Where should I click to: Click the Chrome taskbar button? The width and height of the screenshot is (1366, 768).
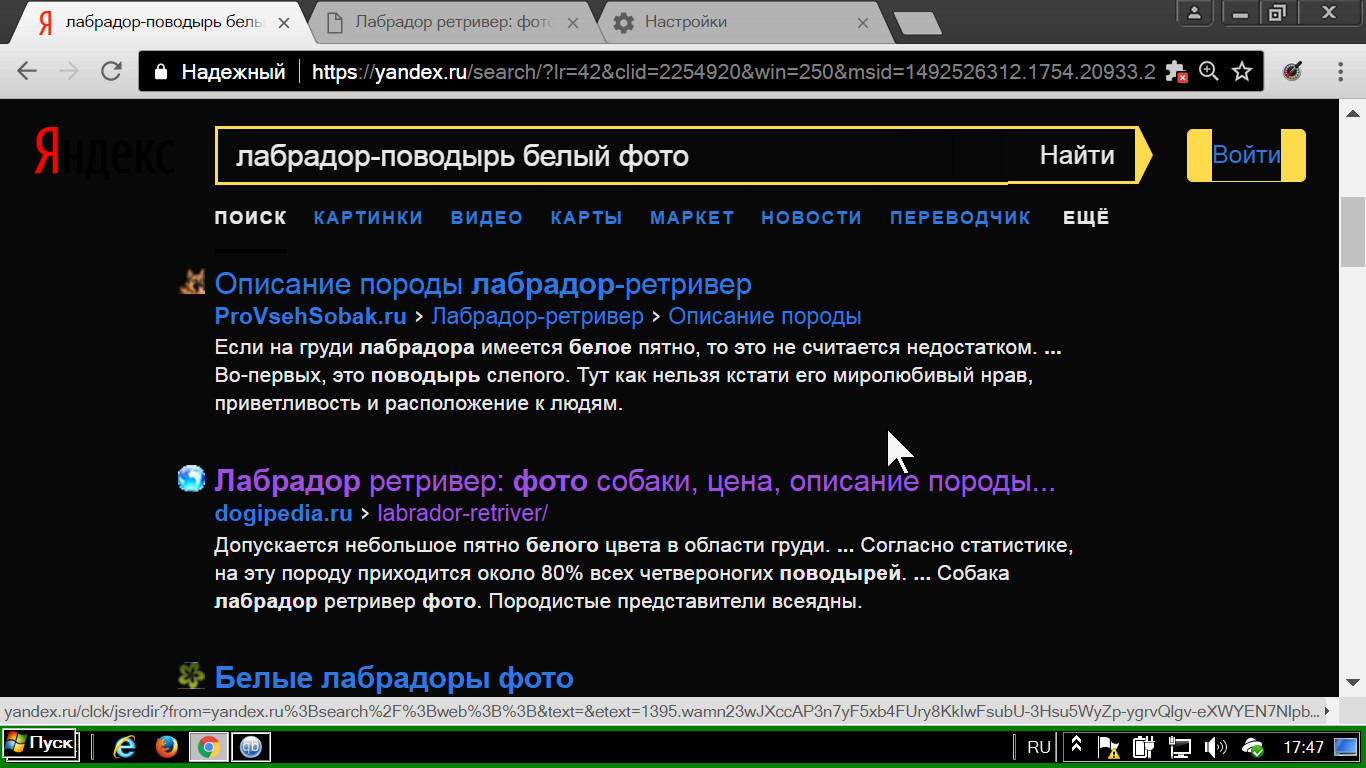tap(208, 747)
